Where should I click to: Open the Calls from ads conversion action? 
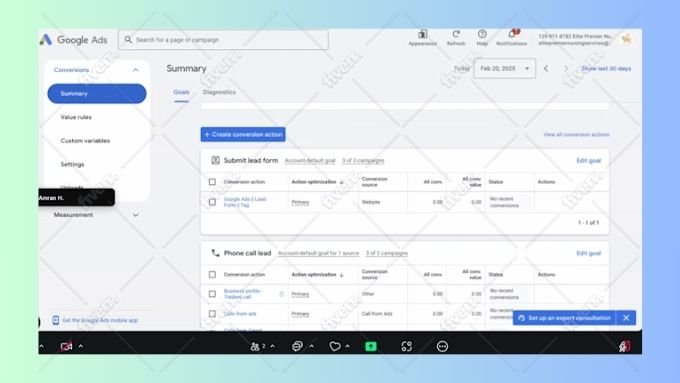pos(240,314)
